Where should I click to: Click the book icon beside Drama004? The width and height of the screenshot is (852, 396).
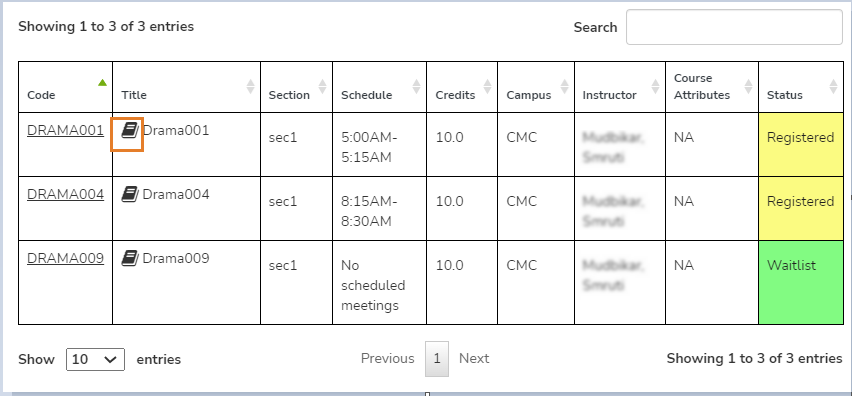(129, 194)
